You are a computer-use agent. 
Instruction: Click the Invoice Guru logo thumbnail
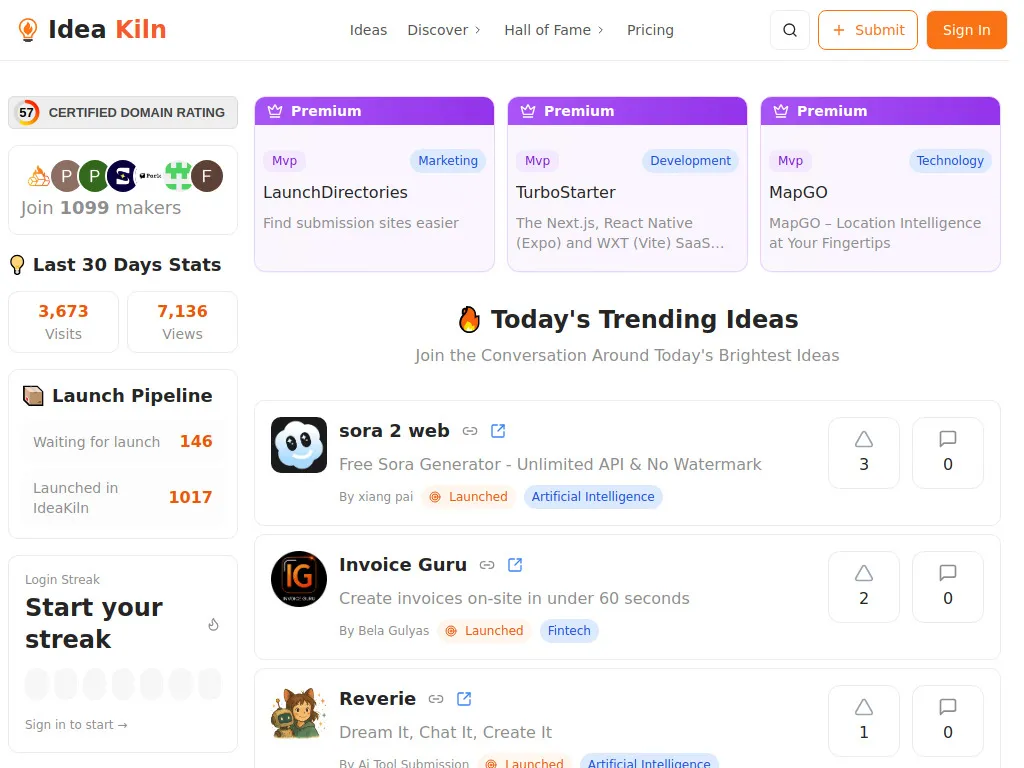click(x=299, y=579)
